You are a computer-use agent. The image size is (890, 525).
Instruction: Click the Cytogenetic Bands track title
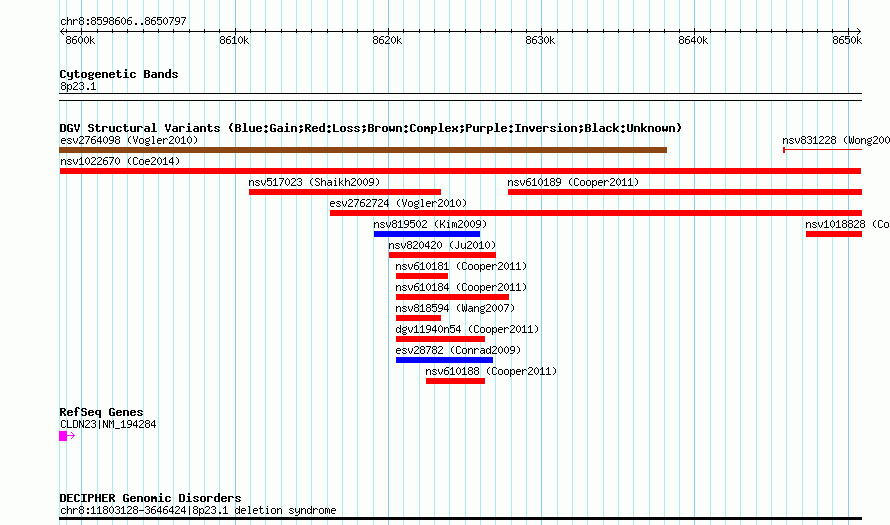coord(119,74)
